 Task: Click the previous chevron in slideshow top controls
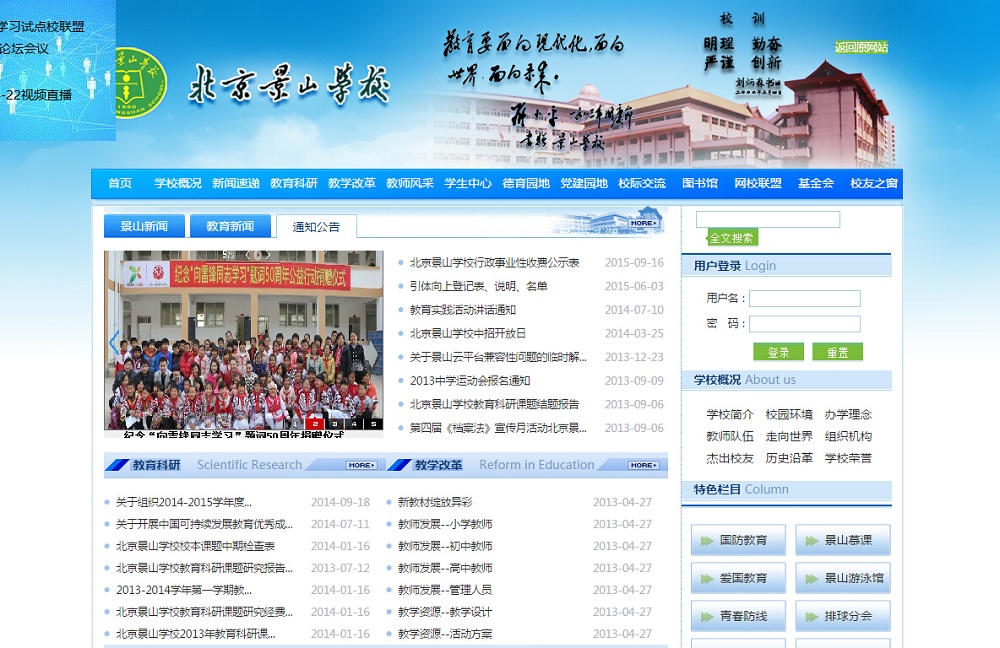click(x=247, y=255)
